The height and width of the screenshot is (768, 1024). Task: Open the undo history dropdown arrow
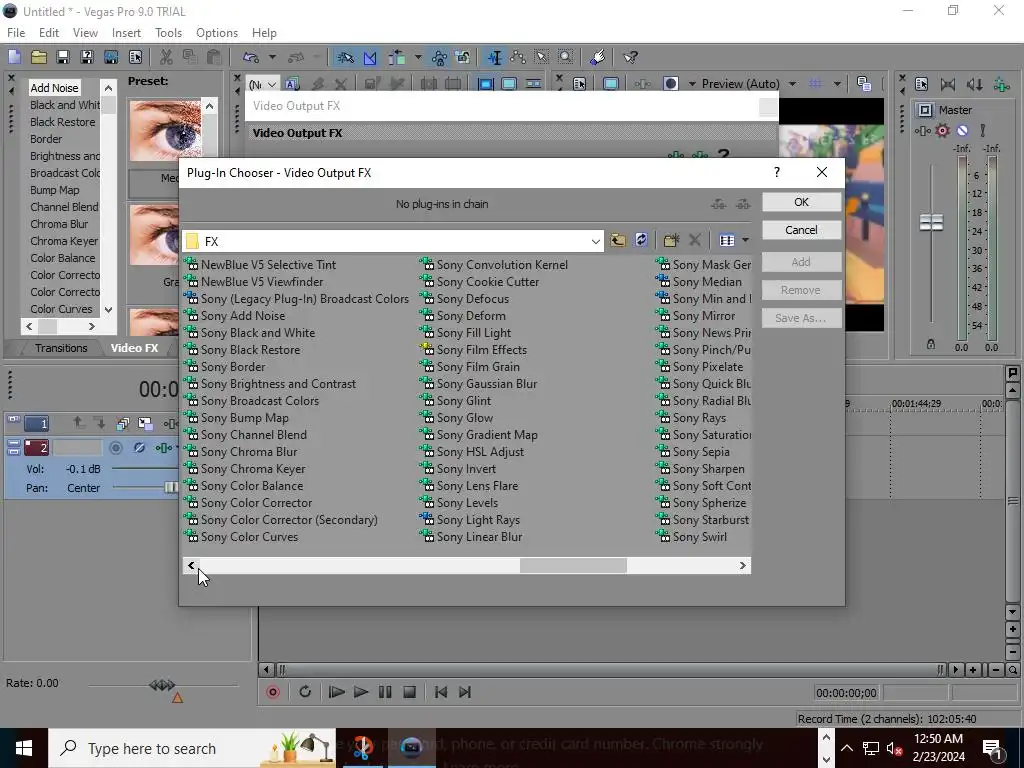272,57
